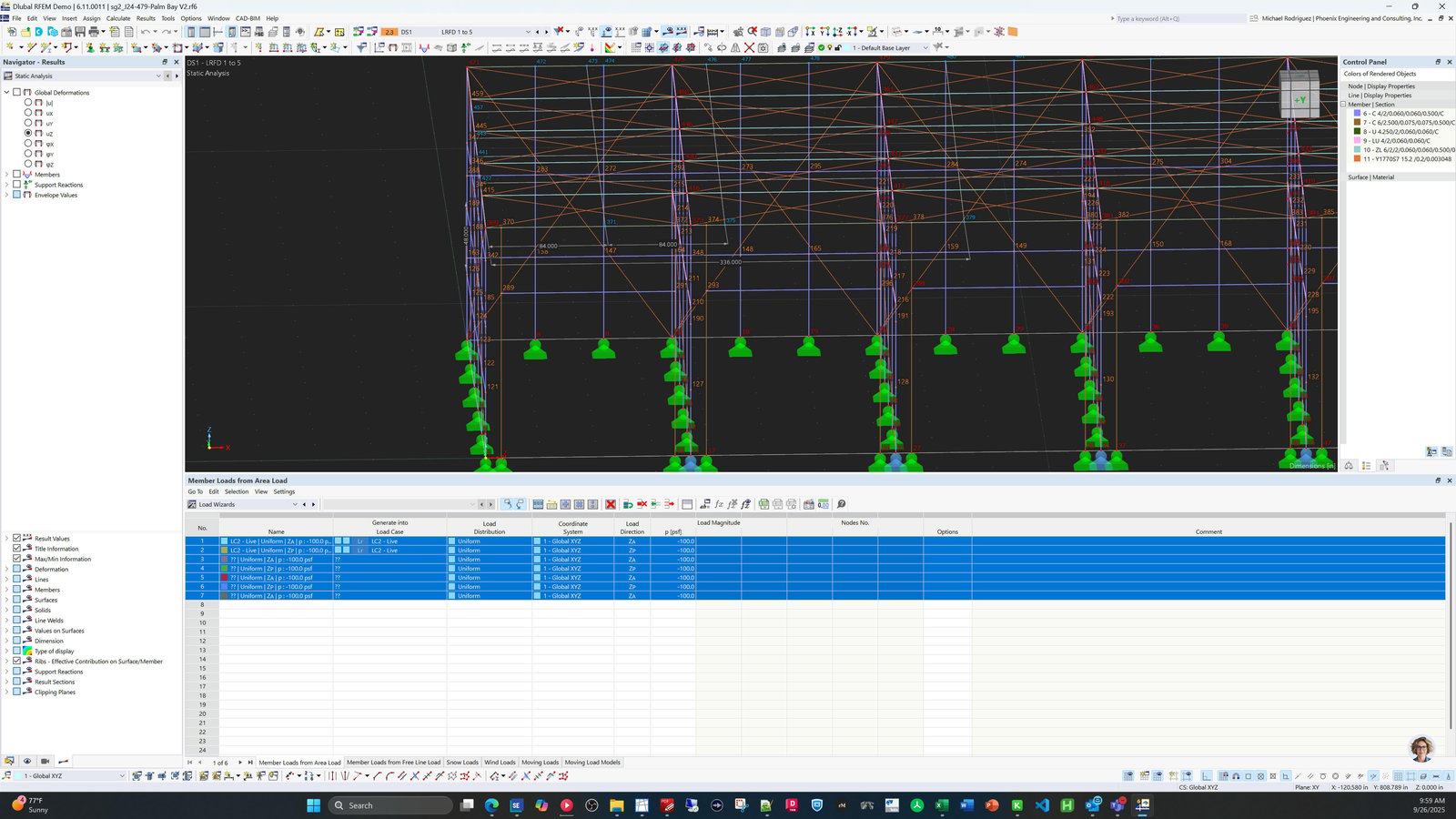Image resolution: width=1456 pixels, height=819 pixels.
Task: Click the red X delete icon in table toolbar
Action: point(611,504)
